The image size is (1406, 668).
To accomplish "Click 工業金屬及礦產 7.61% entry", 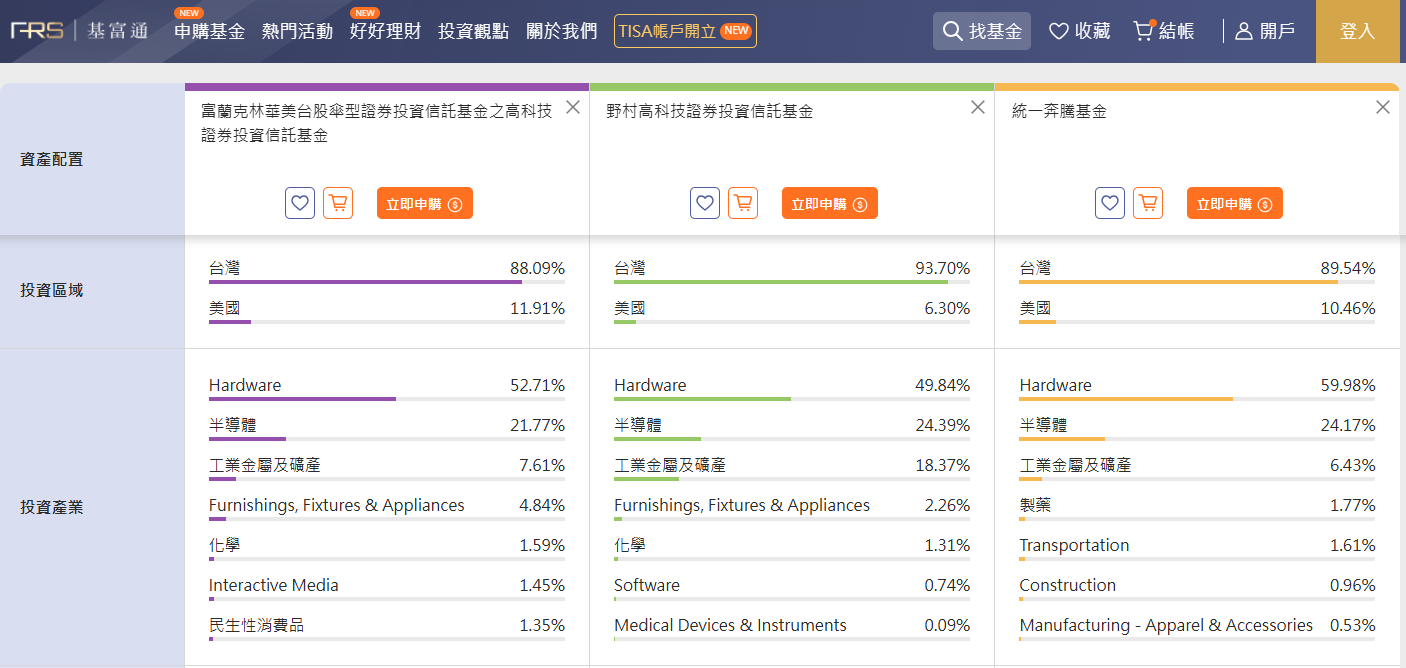I will [x=387, y=468].
